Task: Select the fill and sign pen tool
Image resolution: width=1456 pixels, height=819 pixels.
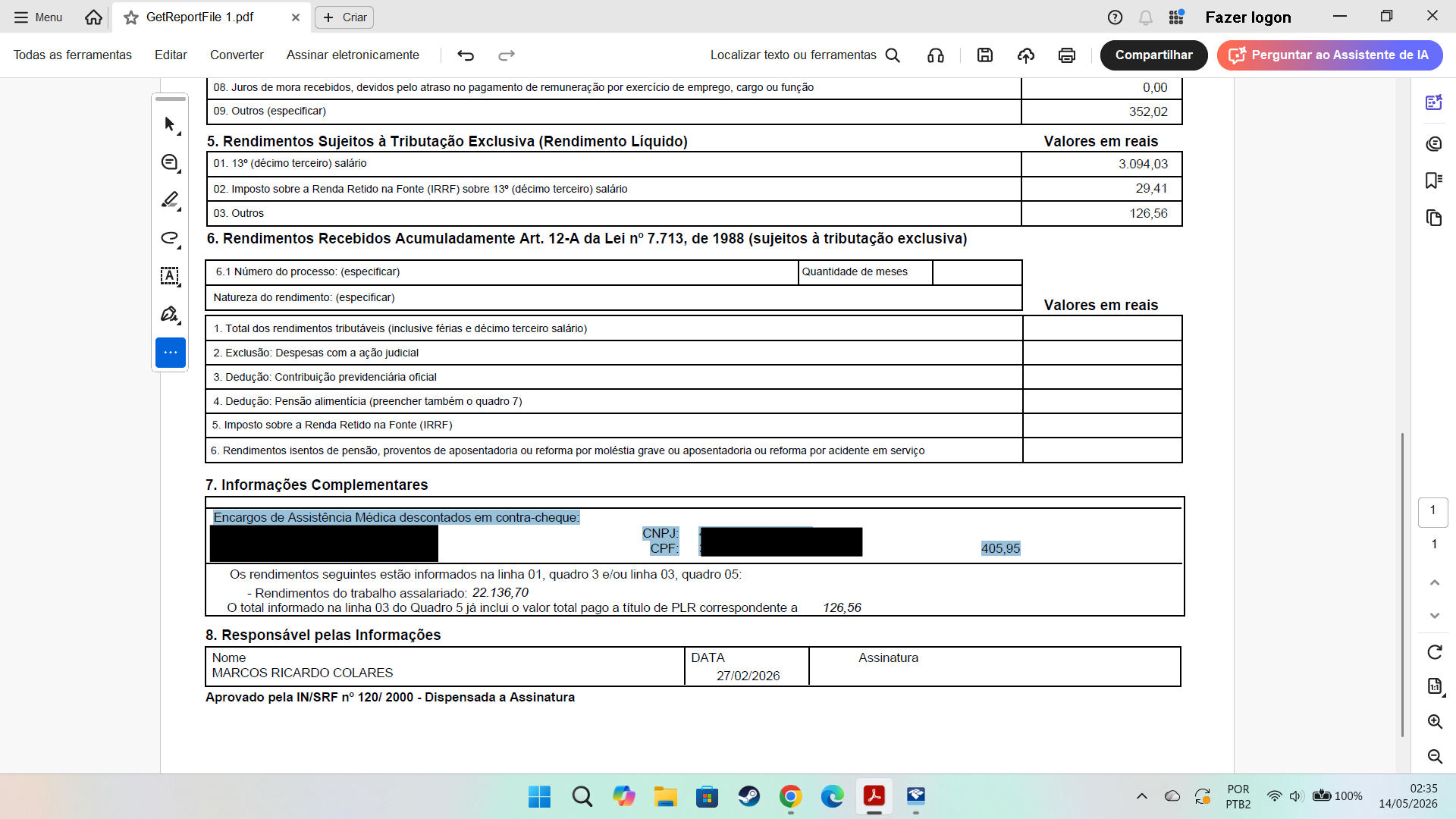Action: tap(171, 314)
